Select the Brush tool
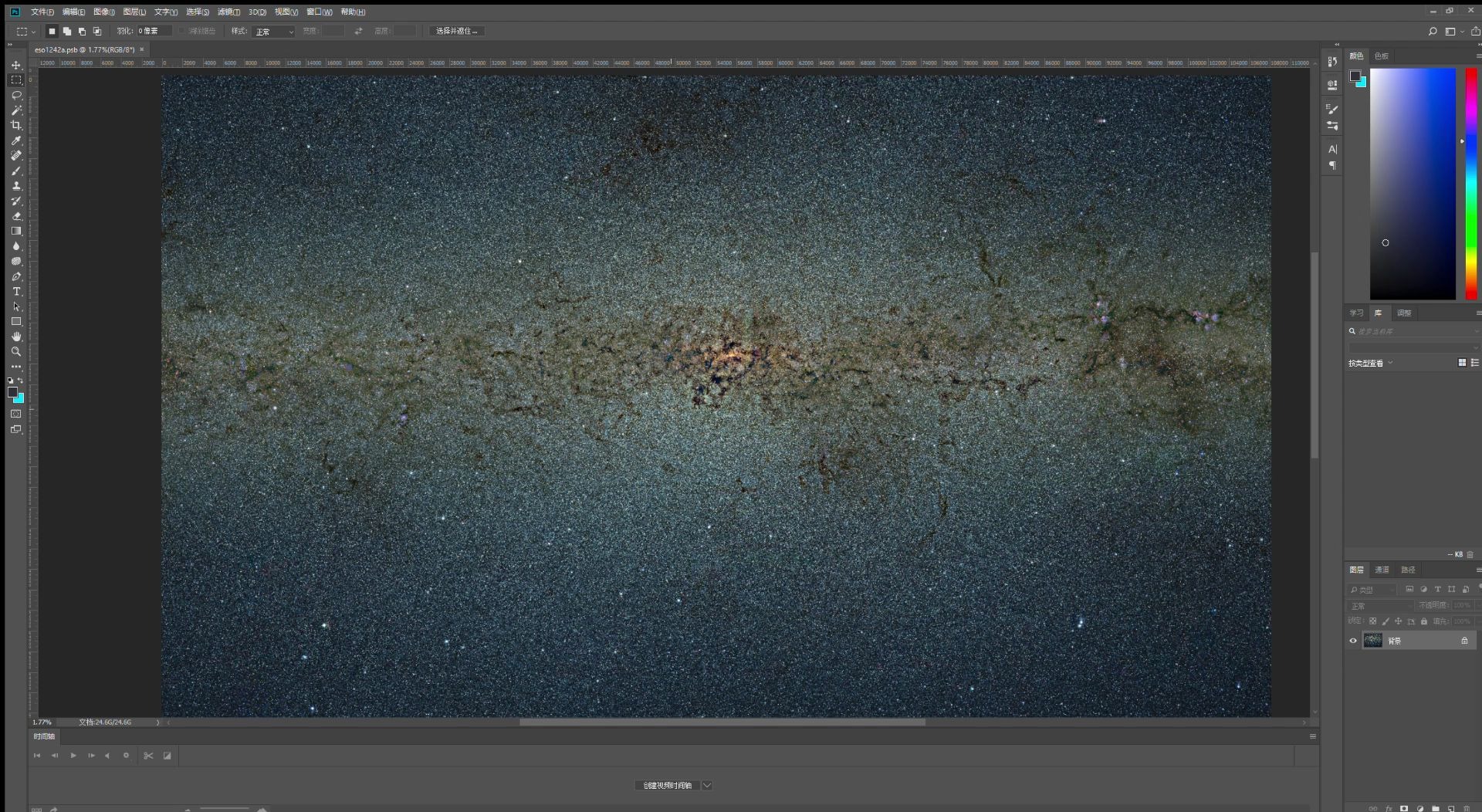The width and height of the screenshot is (1482, 812). coord(16,171)
